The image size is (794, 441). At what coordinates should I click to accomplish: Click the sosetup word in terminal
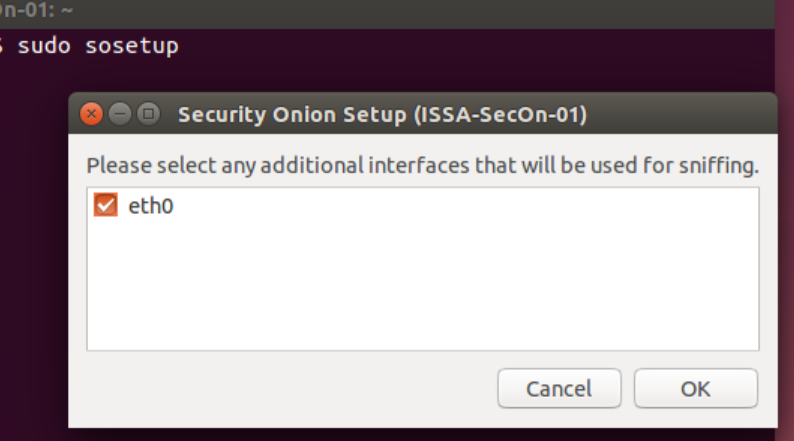[132, 46]
